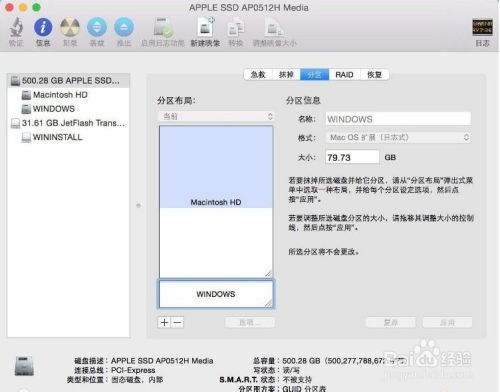
Task: Click the sidebar splitter dot handle
Action: 138,206
